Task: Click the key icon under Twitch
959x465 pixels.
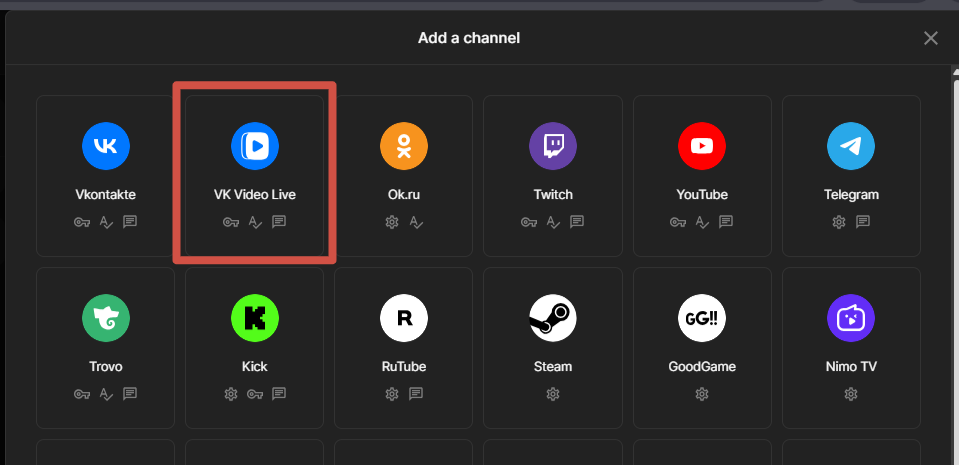Action: coord(529,222)
